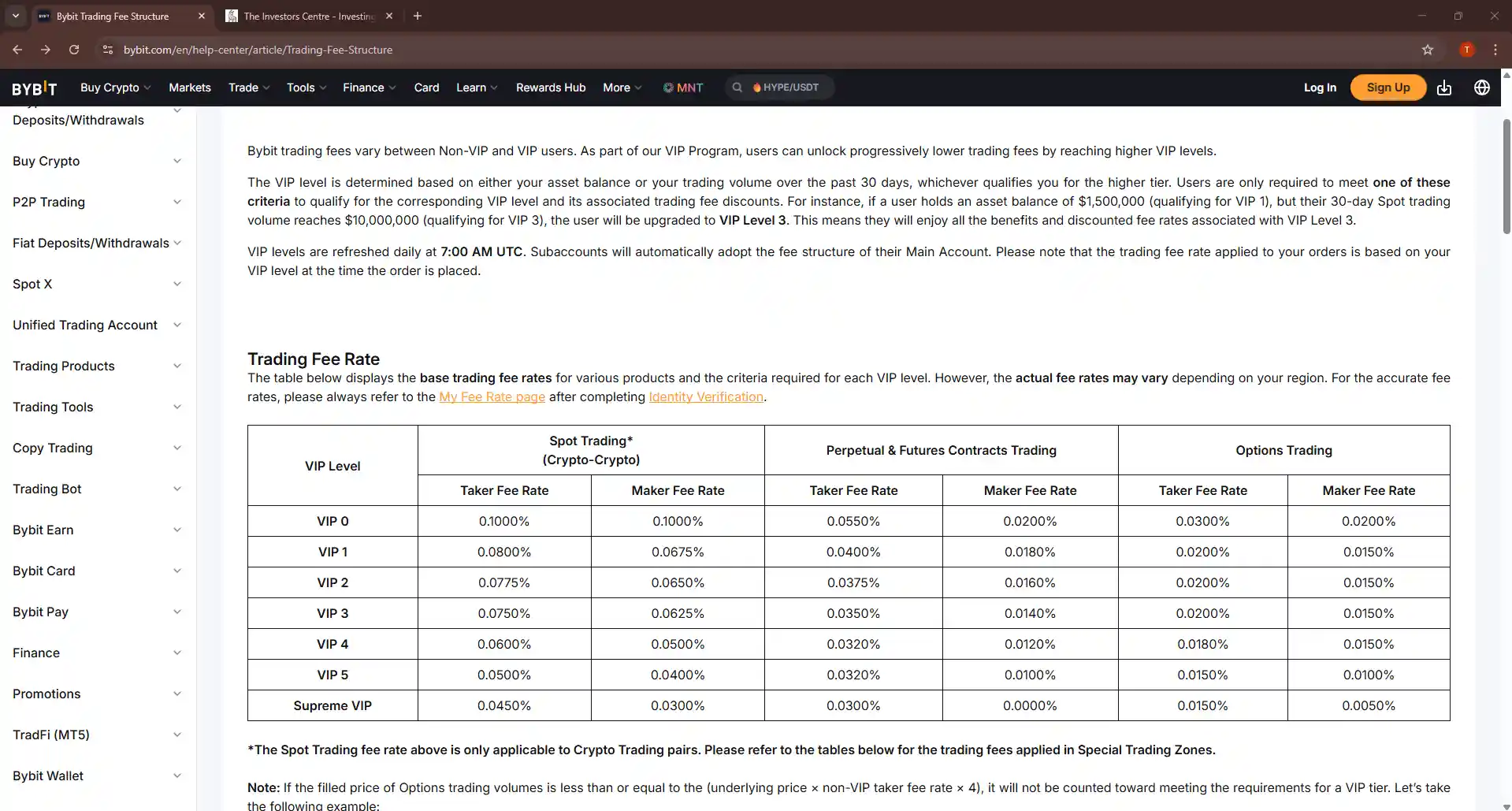1512x811 pixels.
Task: Expand Bybit Pay sidebar section
Action: (98, 612)
